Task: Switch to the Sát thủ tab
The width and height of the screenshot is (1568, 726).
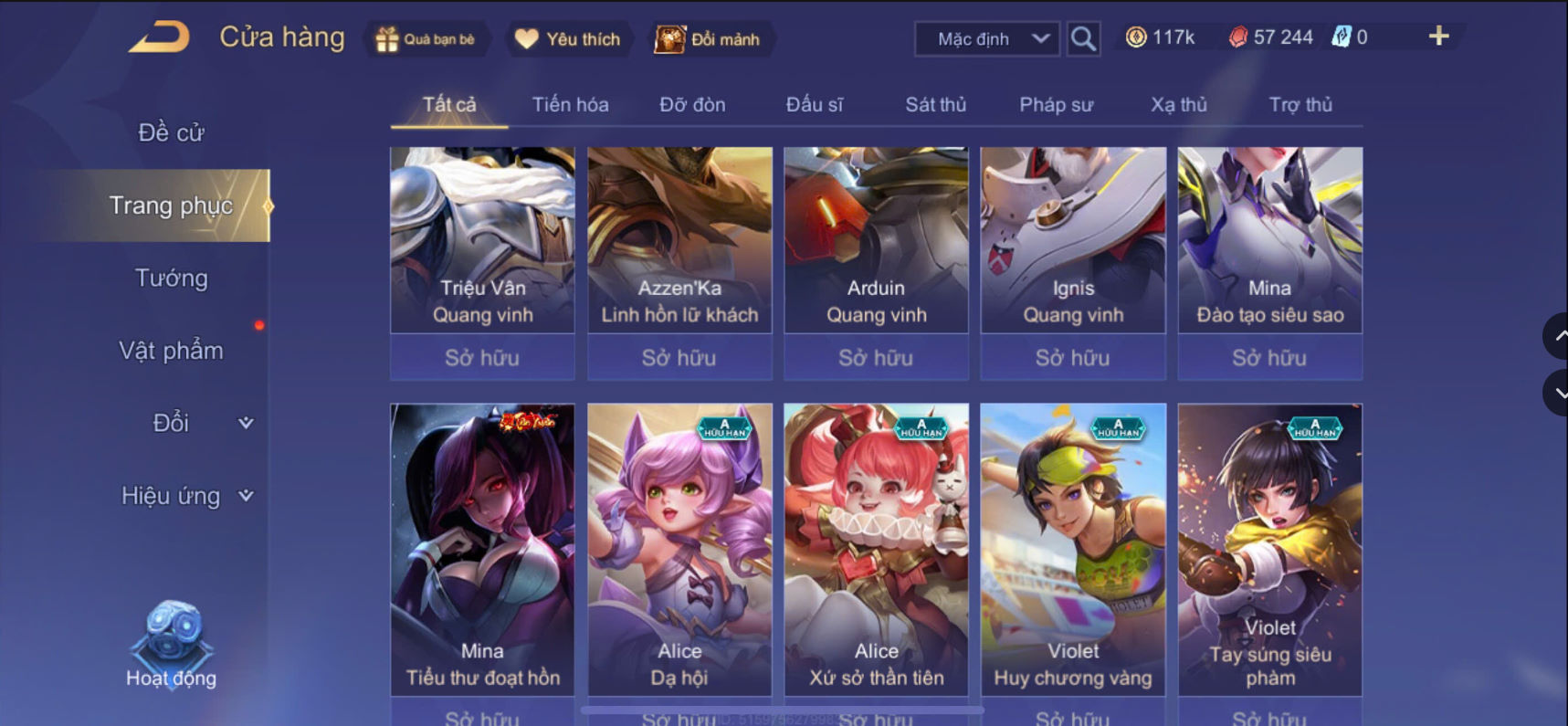Action: click(x=935, y=104)
